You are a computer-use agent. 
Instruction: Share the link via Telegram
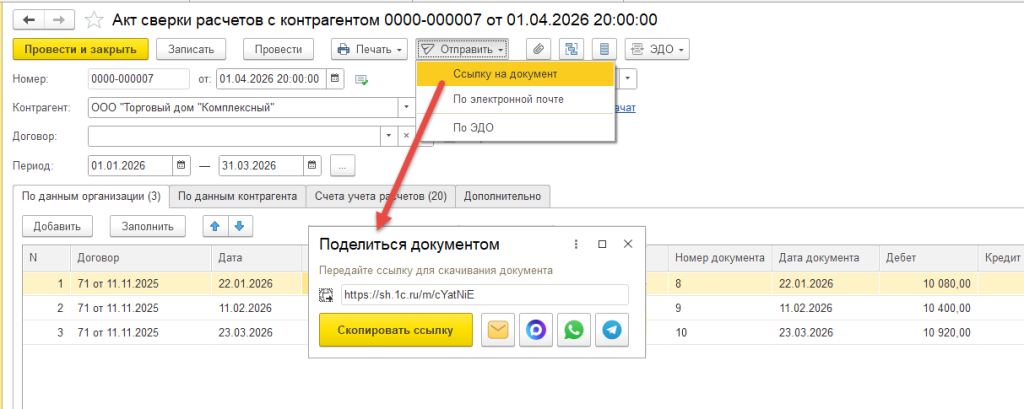(611, 330)
